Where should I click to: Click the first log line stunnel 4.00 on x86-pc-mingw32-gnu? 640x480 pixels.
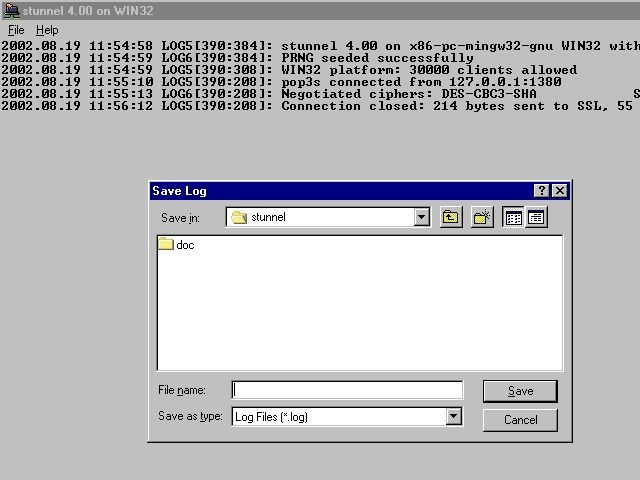[320, 46]
